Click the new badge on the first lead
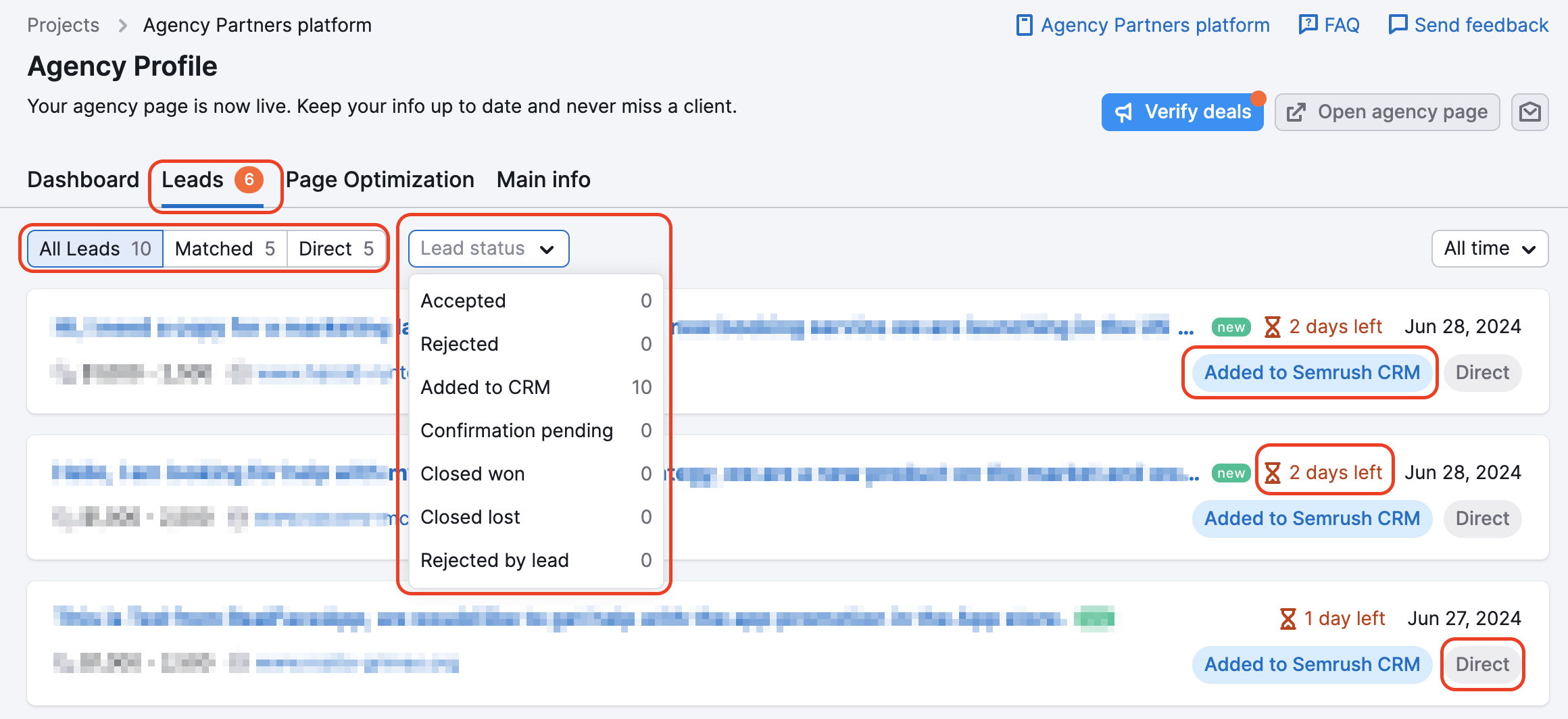1568x719 pixels. tap(1231, 327)
